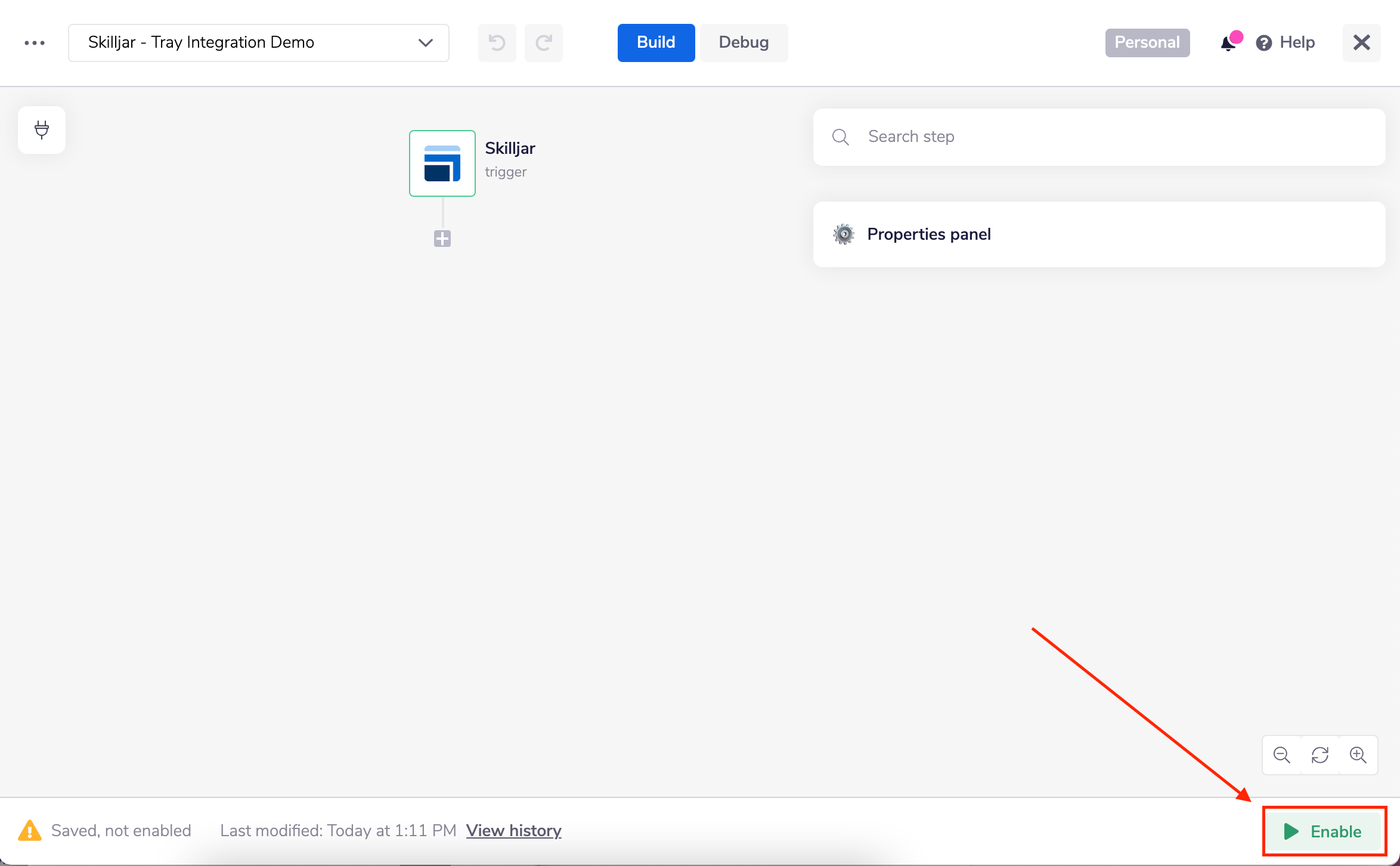Click the Personal workspace badge
This screenshot has height=866, width=1400.
[1147, 43]
